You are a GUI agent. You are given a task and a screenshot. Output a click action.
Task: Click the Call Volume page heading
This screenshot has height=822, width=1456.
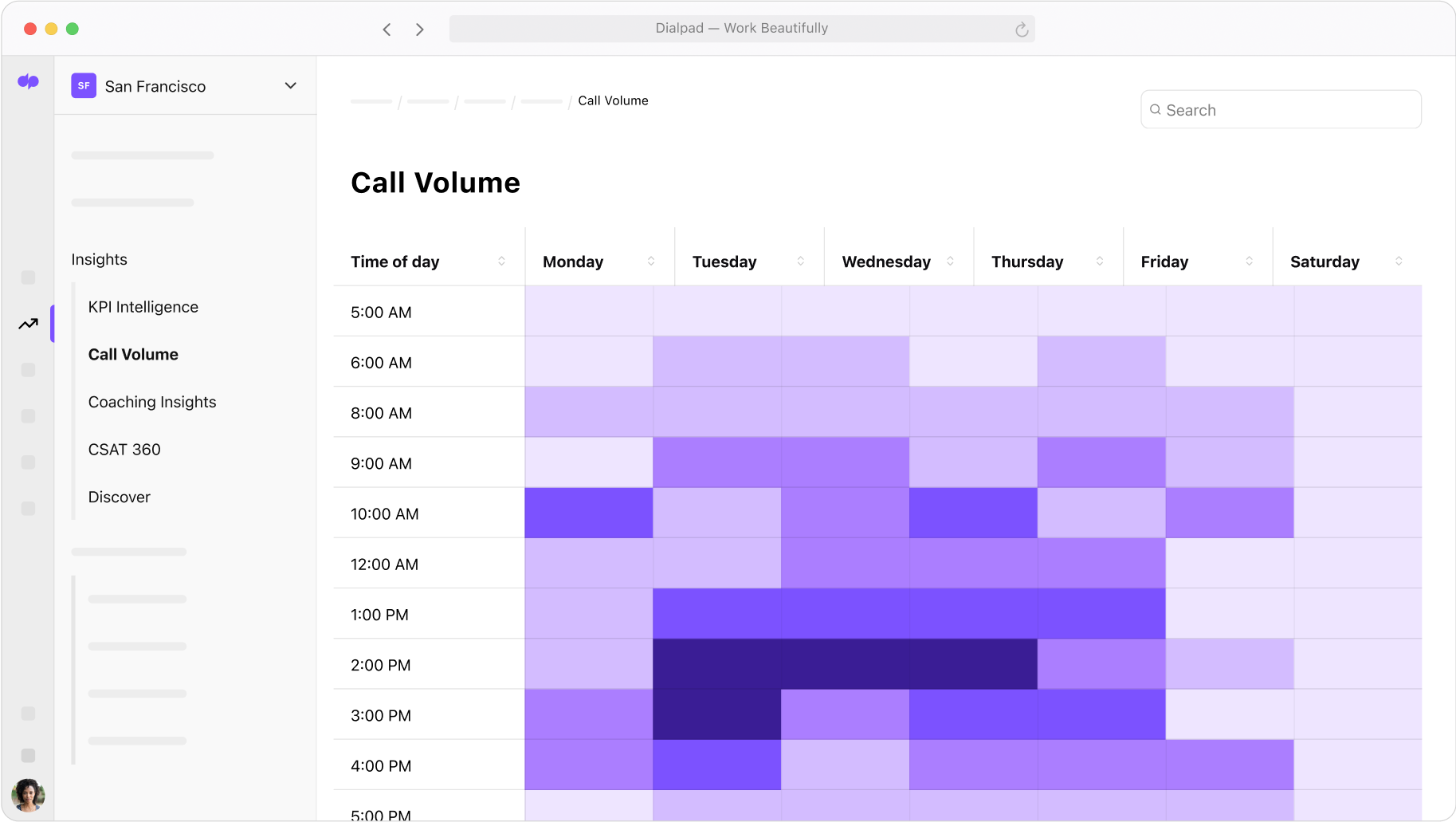(x=435, y=183)
